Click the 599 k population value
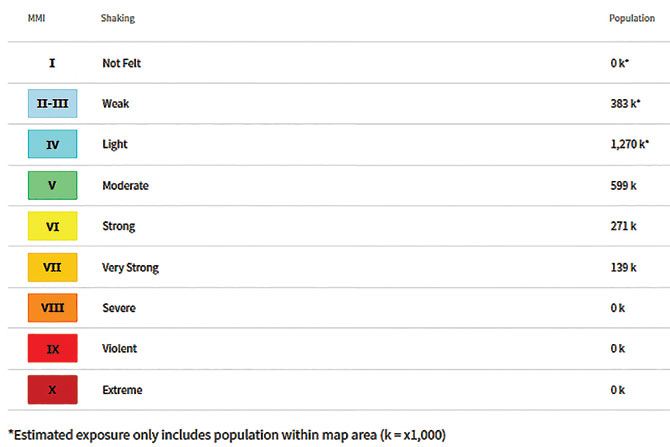Screen dimensions: 670x447 [x=625, y=185]
